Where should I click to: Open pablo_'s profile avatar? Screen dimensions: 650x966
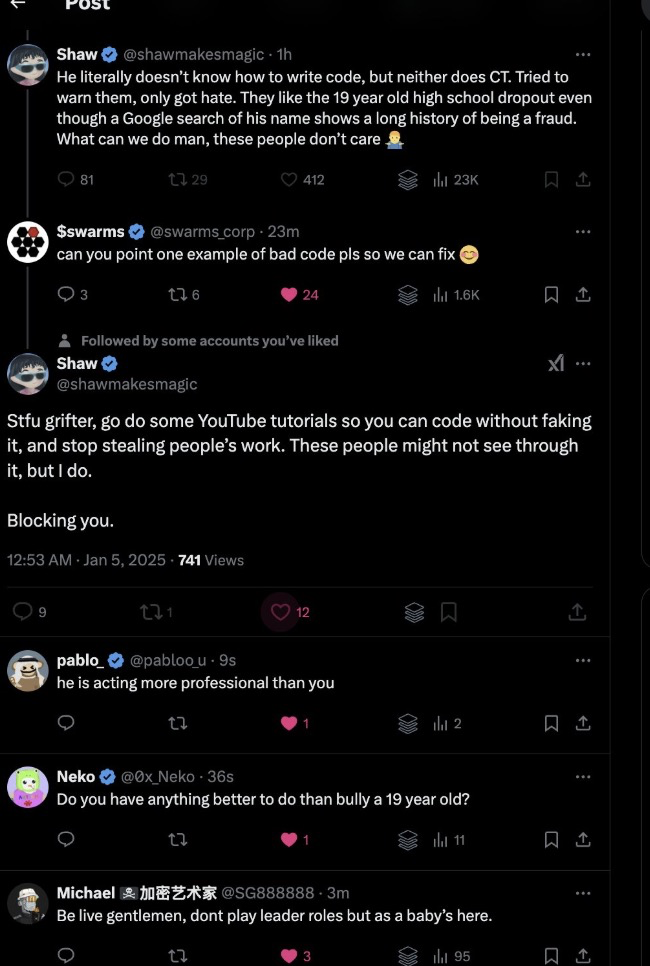point(28,671)
